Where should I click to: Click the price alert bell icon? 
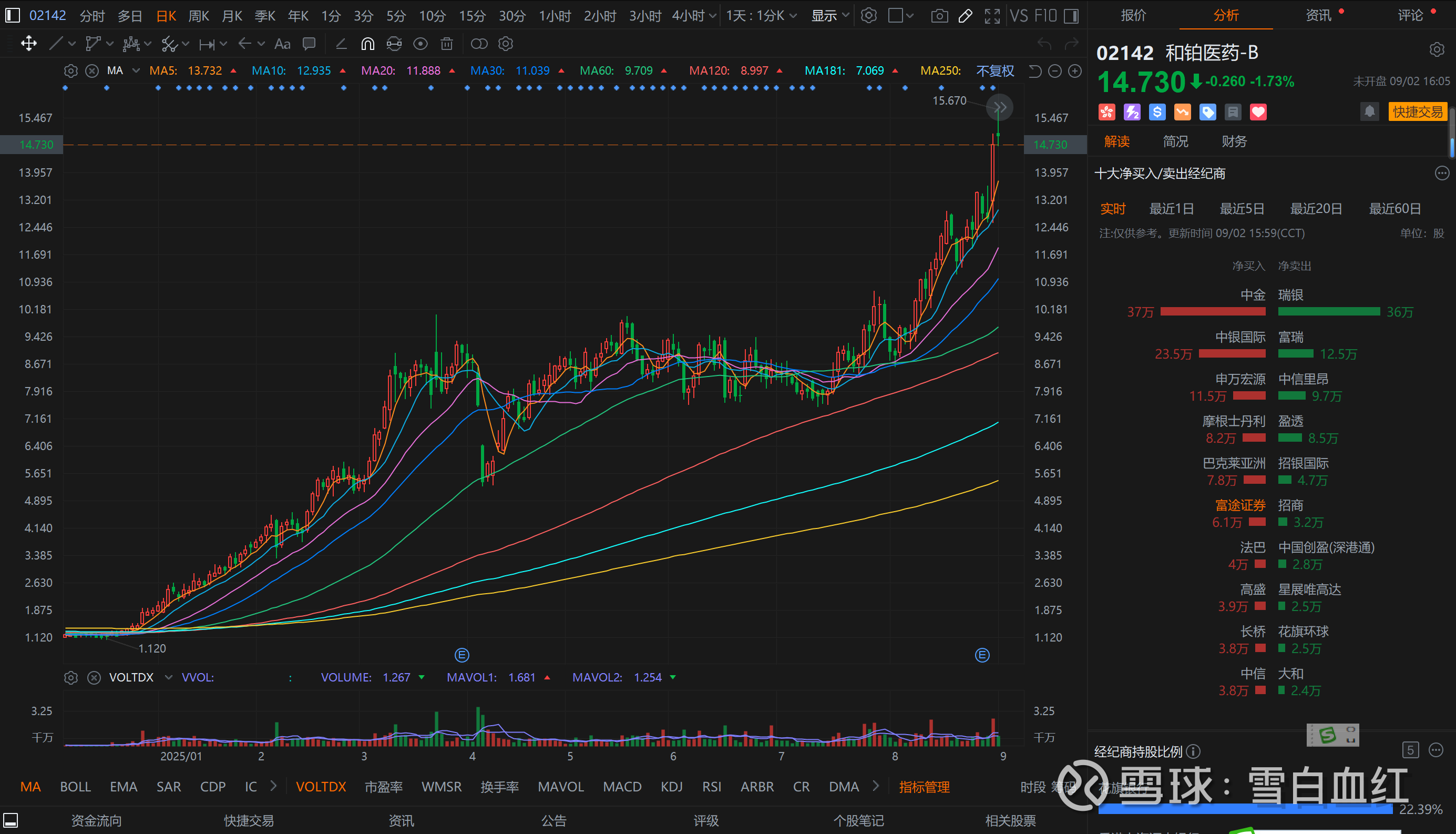[x=1369, y=111]
